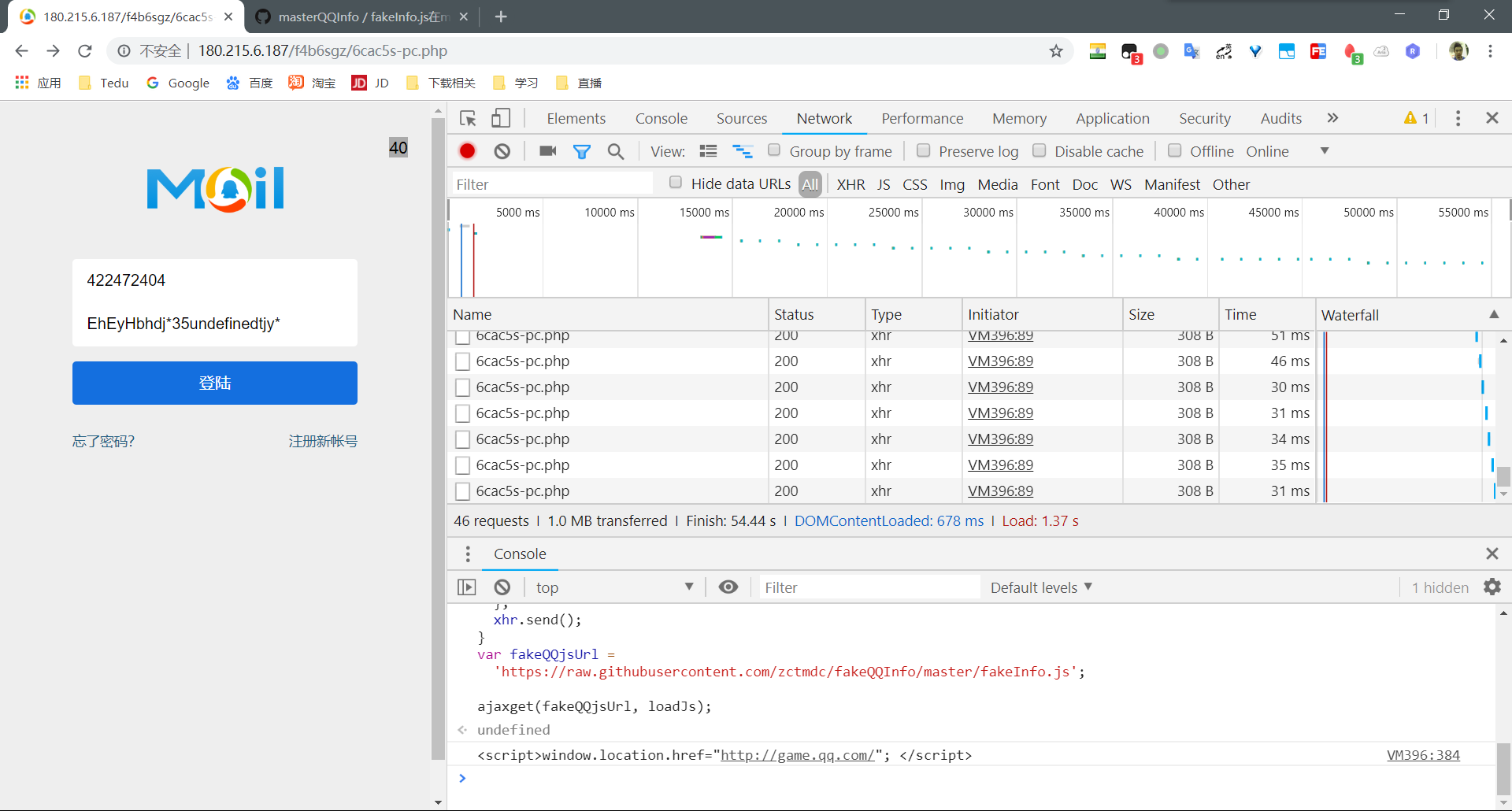This screenshot has width=1512, height=811.
Task: Create live expression with the eye icon
Action: tap(728, 587)
